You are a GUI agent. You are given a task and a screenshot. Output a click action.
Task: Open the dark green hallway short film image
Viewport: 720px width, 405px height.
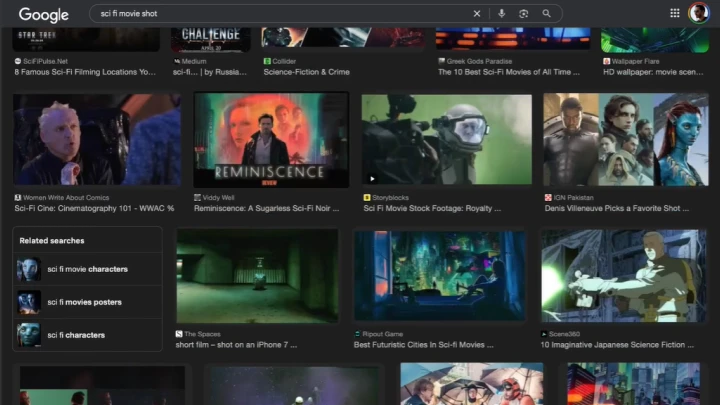pyautogui.click(x=258, y=276)
